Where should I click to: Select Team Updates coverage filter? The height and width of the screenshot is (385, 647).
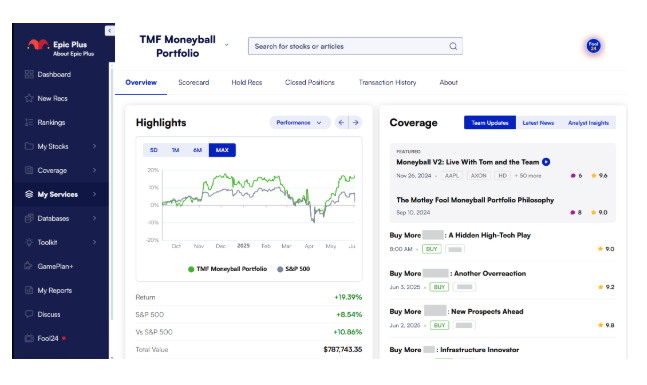(x=490, y=123)
